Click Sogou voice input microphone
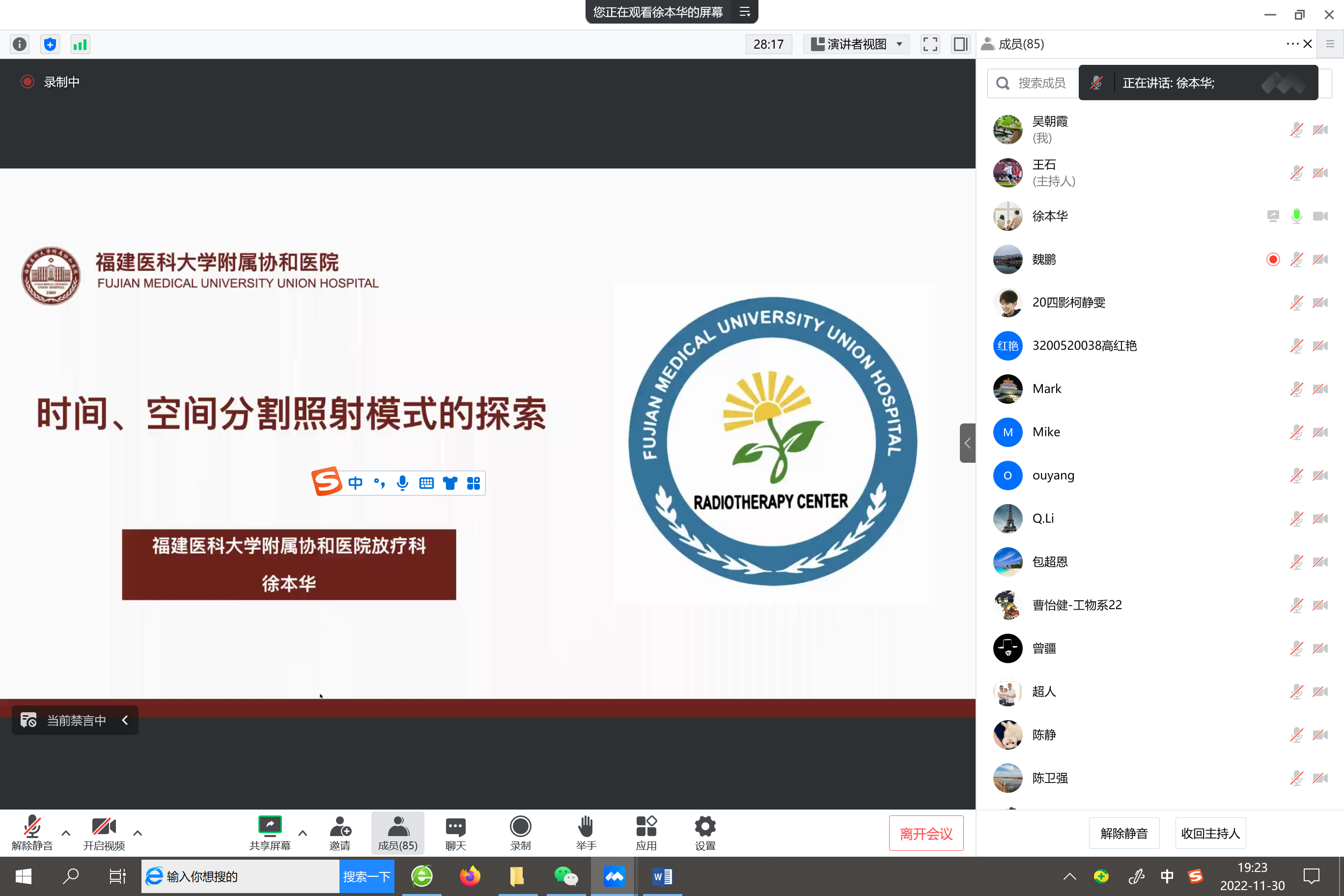Screen dimensions: 1344x896 tap(402, 483)
